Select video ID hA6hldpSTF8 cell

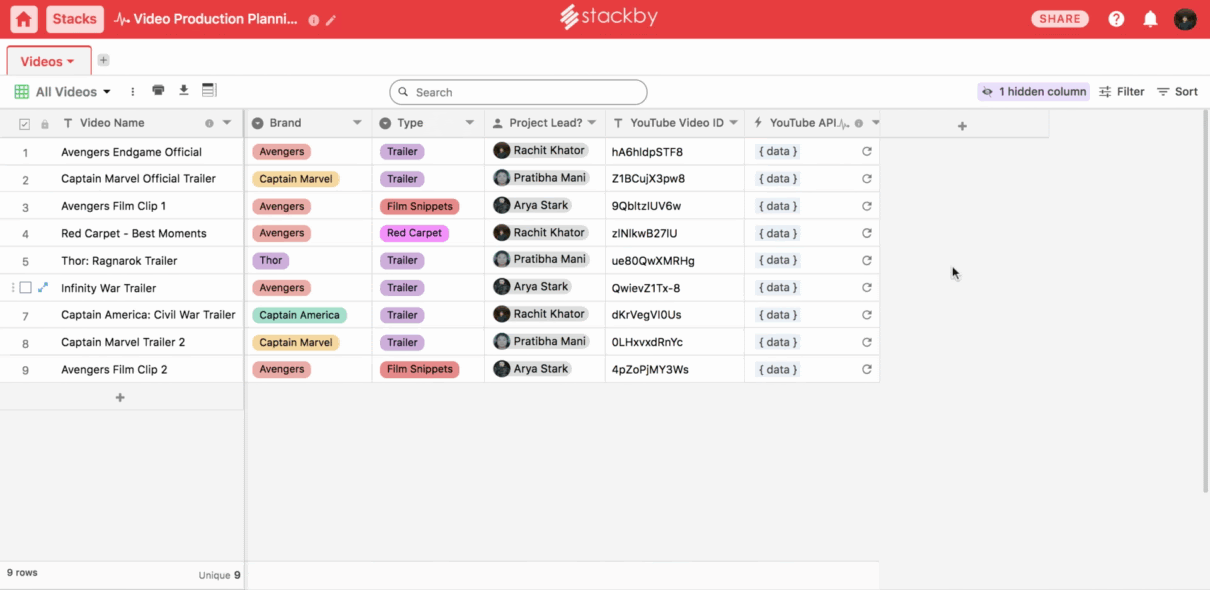(675, 152)
